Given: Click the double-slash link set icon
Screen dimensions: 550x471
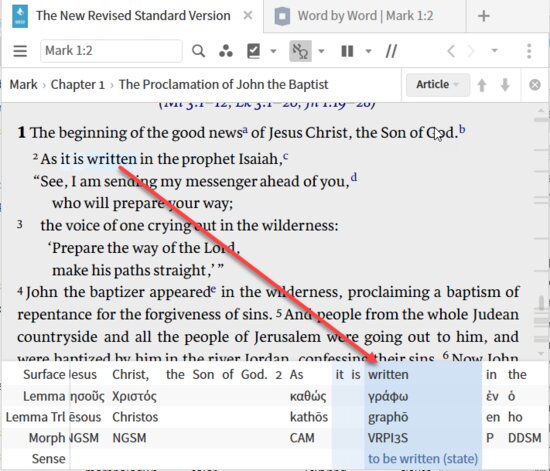Looking at the screenshot, I should [391, 51].
